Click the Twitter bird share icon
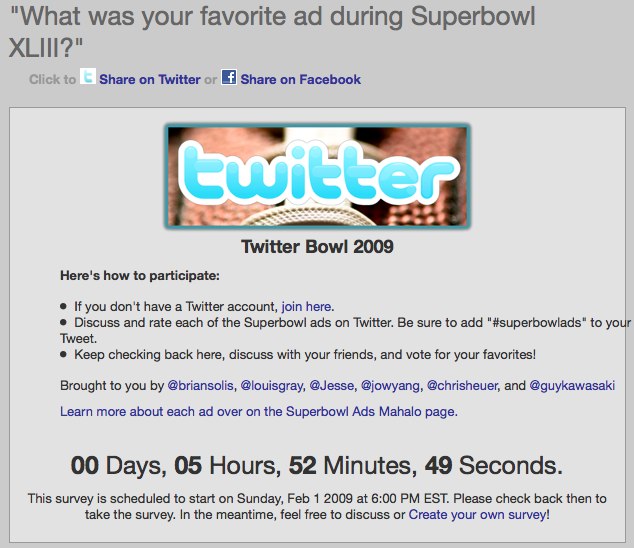 pos(88,76)
